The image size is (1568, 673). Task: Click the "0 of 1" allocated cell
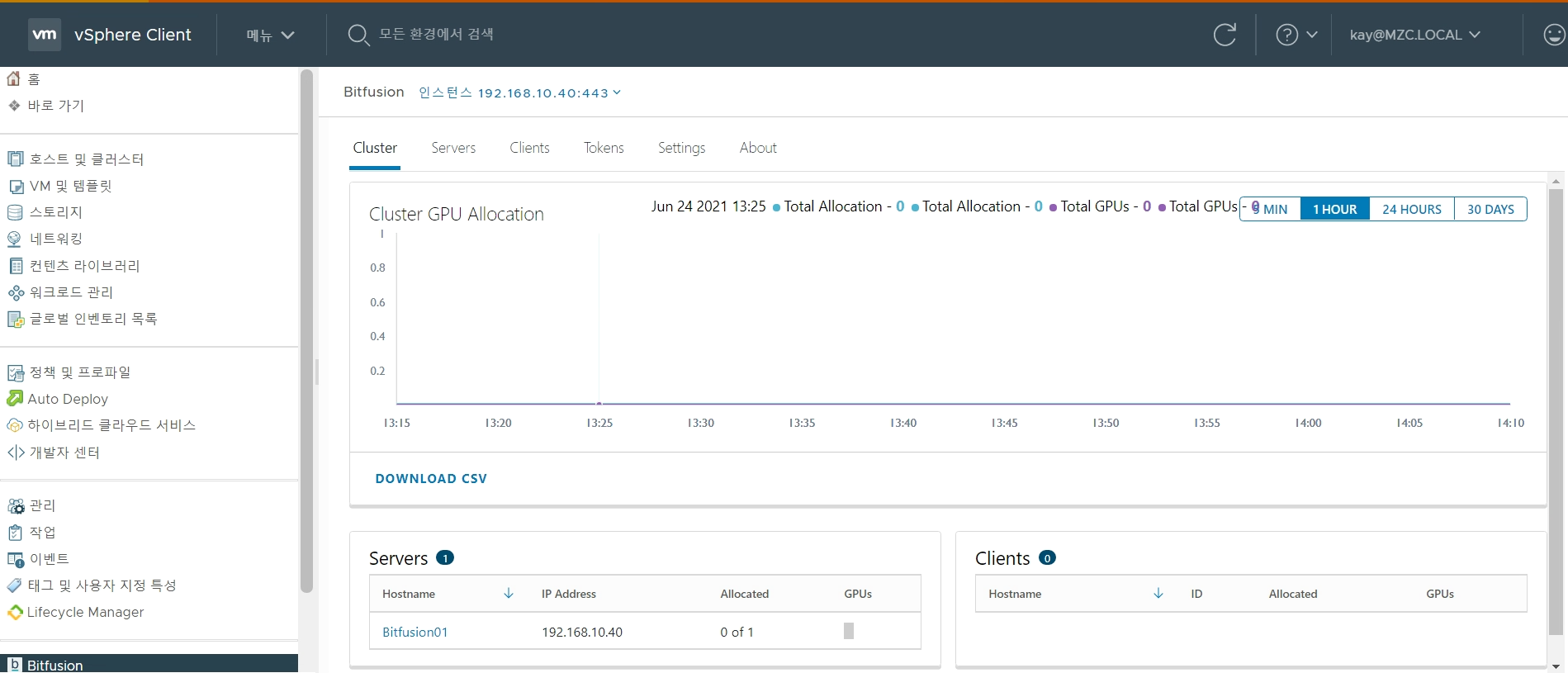pyautogui.click(x=737, y=632)
